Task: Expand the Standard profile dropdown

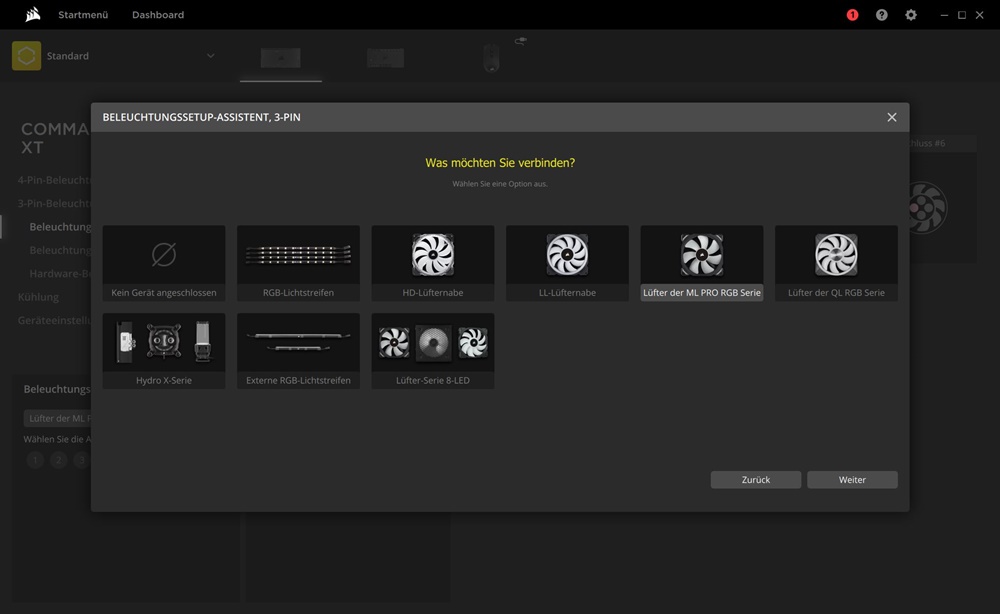Action: coord(210,55)
